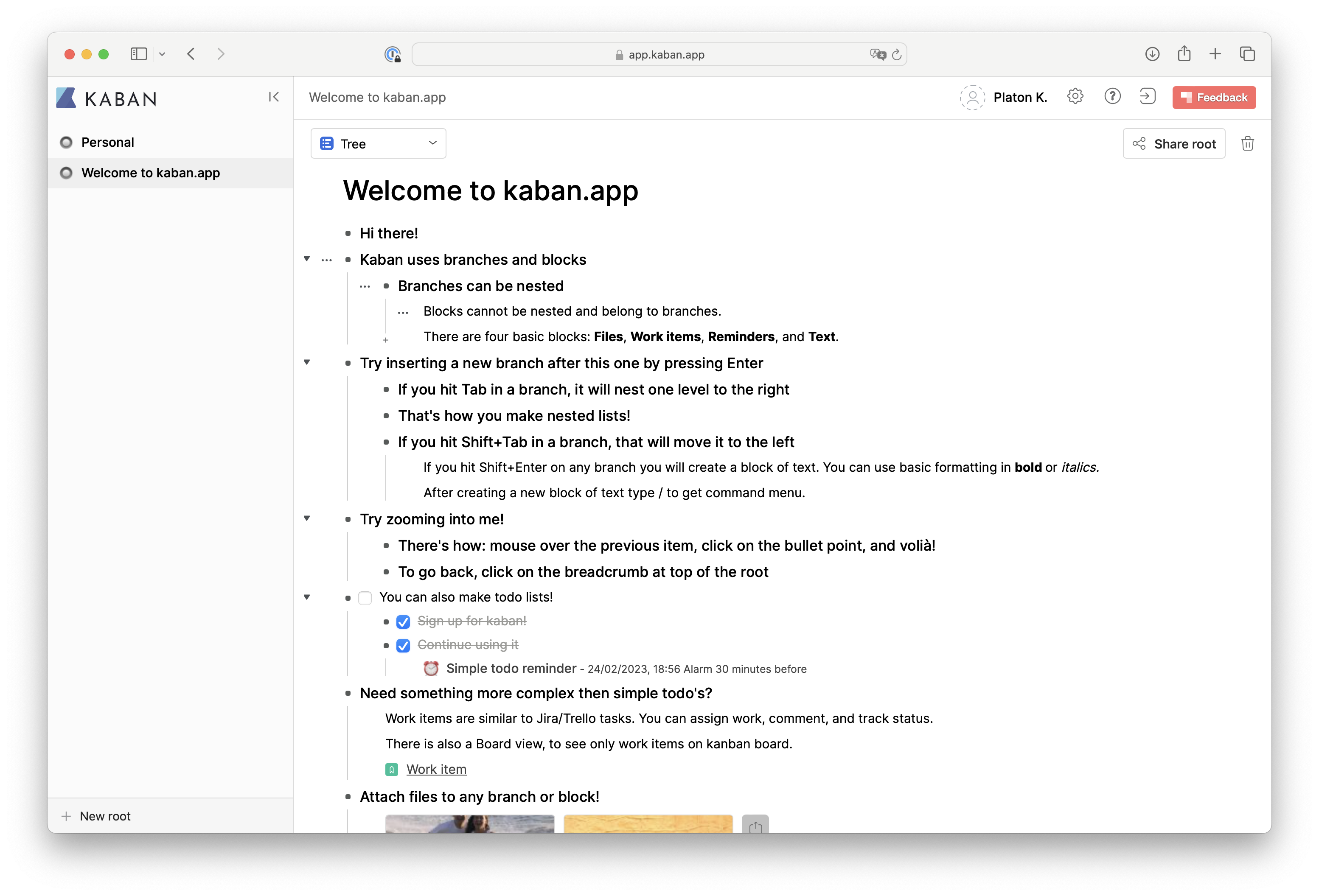Click the That's how you make nested lists! line
1319x896 pixels.
tap(514, 416)
